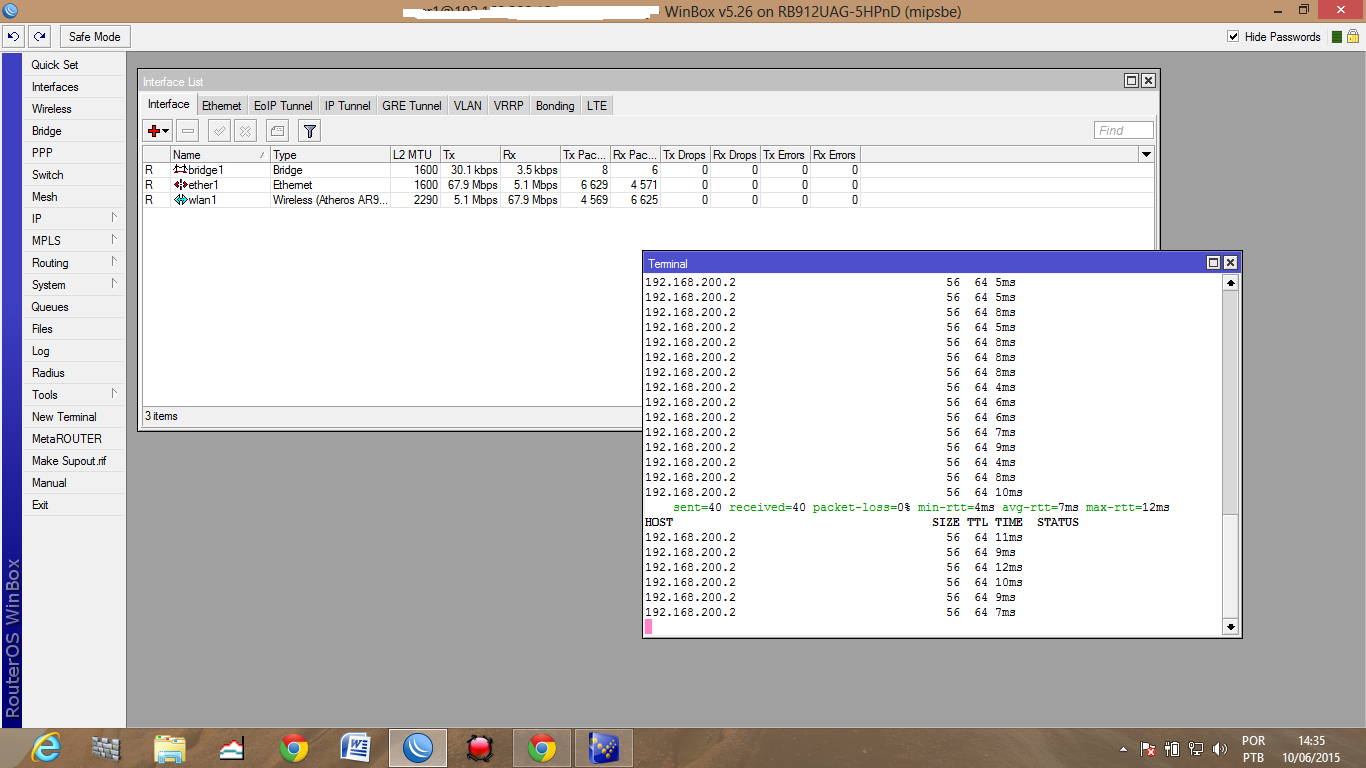
Task: Toggle the Safe Mode button
Action: [94, 37]
